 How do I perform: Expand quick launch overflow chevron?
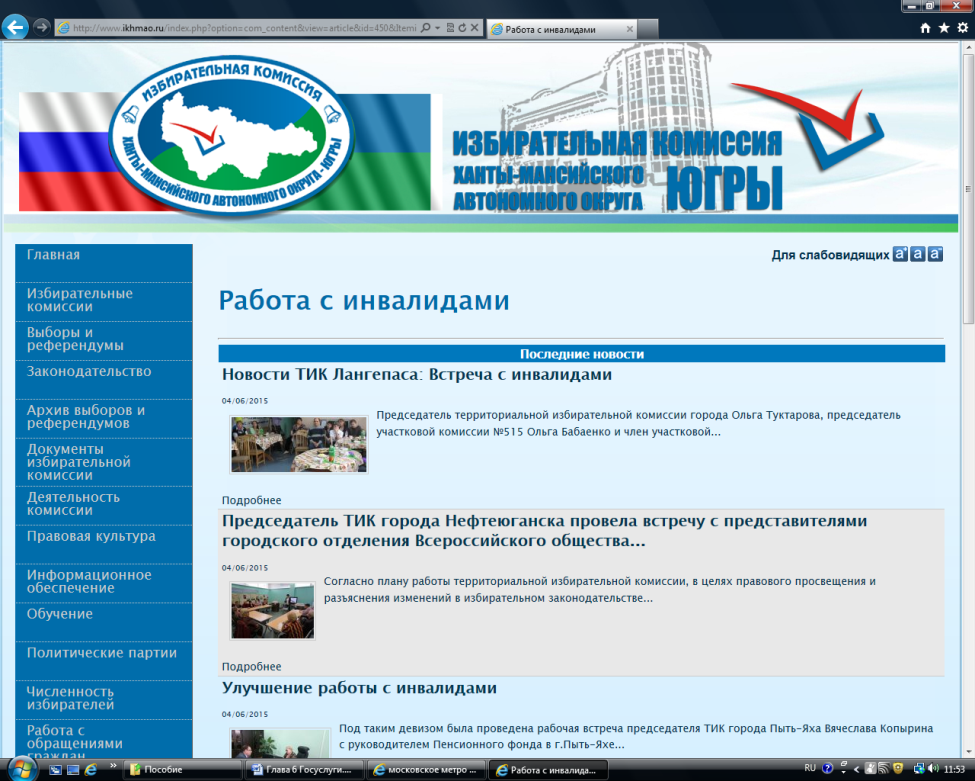[x=113, y=766]
